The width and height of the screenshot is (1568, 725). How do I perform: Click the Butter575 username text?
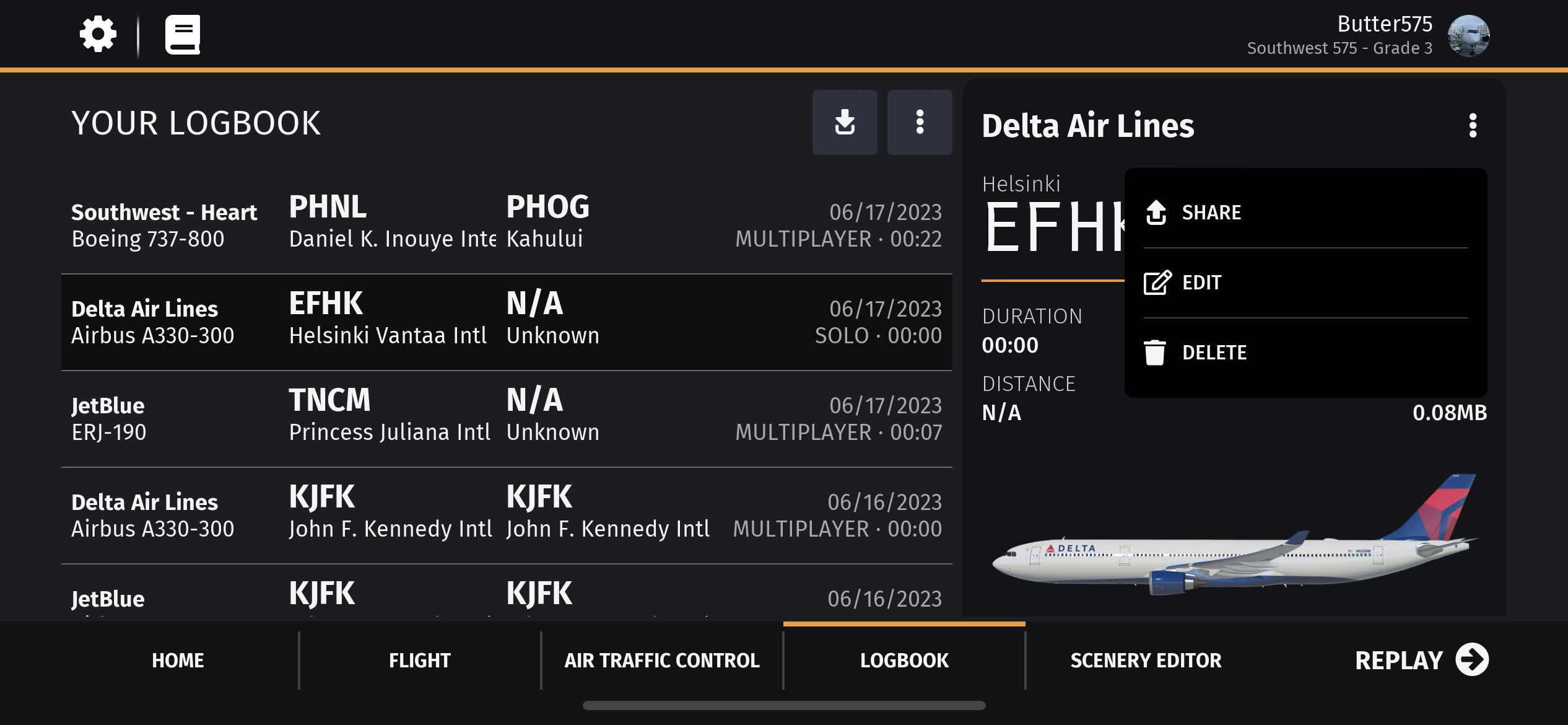click(1385, 24)
